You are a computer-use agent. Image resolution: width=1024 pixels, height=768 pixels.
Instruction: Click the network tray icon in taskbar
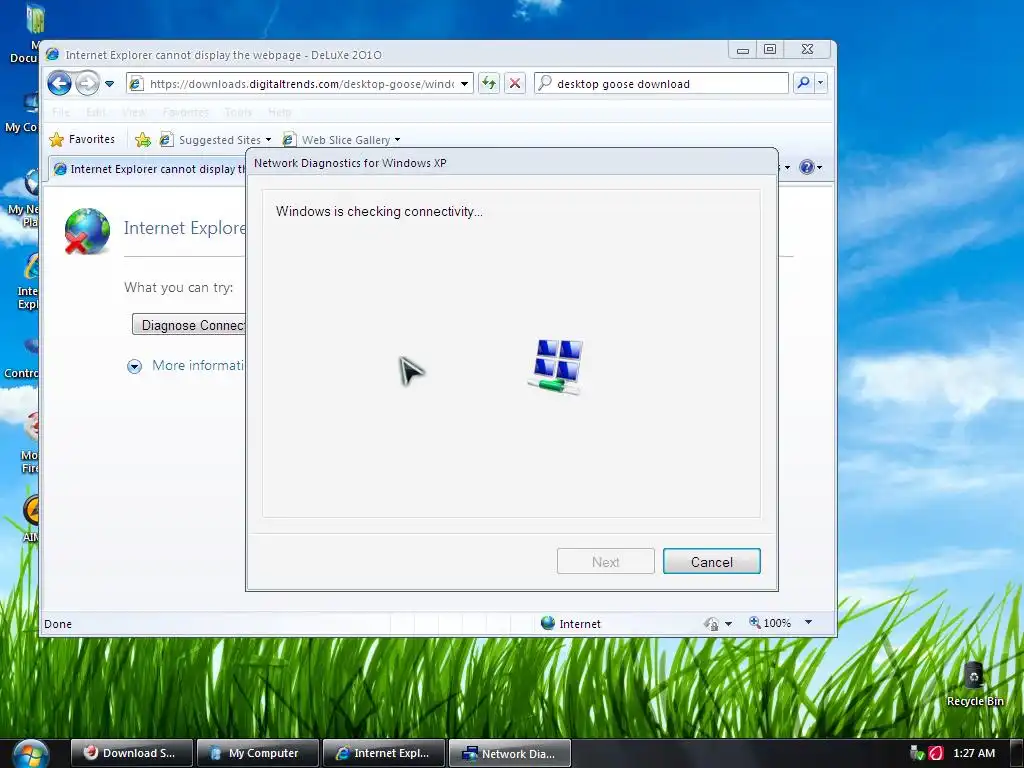click(x=917, y=753)
